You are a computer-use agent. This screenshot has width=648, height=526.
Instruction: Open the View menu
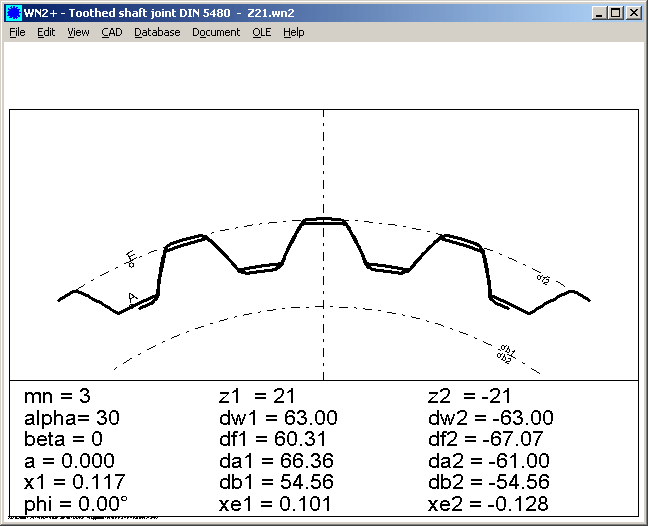[x=78, y=32]
